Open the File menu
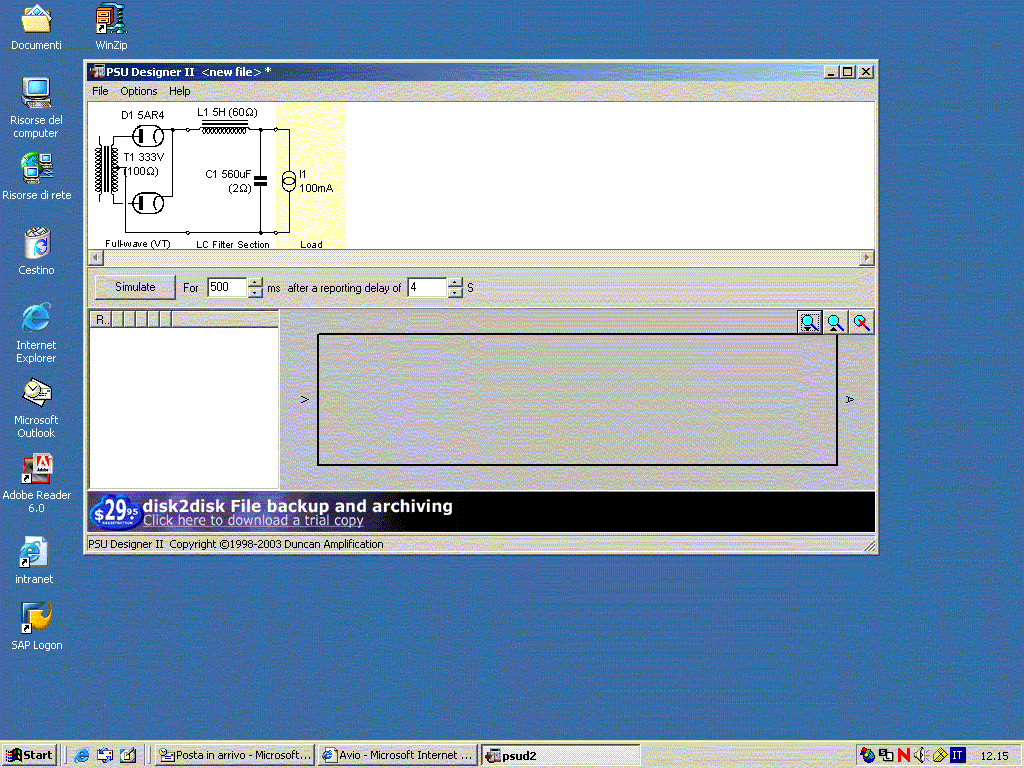Screen dimensions: 1024x768 coord(100,91)
